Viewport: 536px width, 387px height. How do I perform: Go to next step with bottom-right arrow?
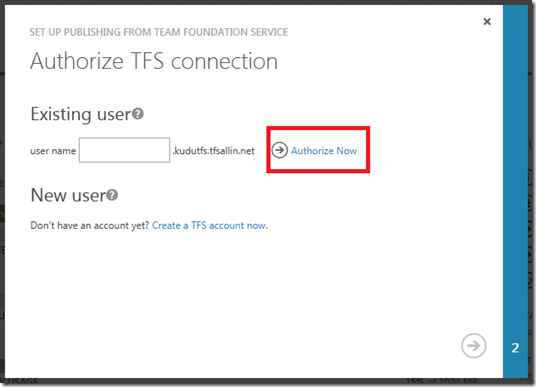point(473,346)
